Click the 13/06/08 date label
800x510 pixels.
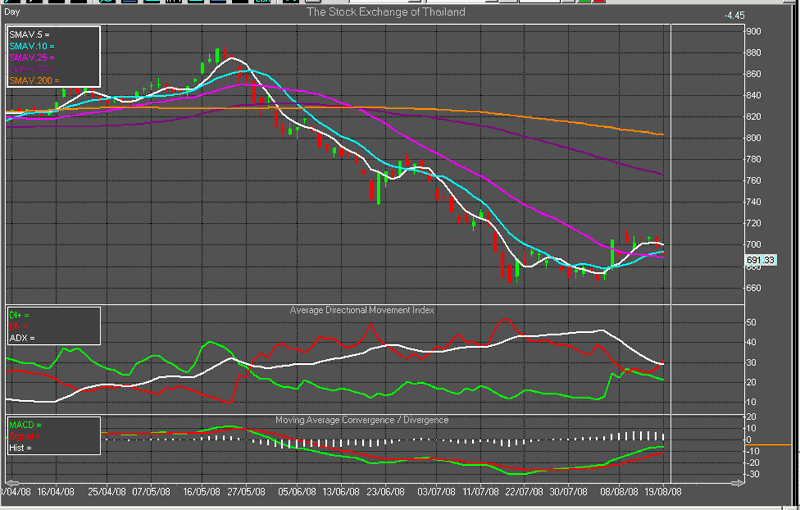(x=341, y=492)
